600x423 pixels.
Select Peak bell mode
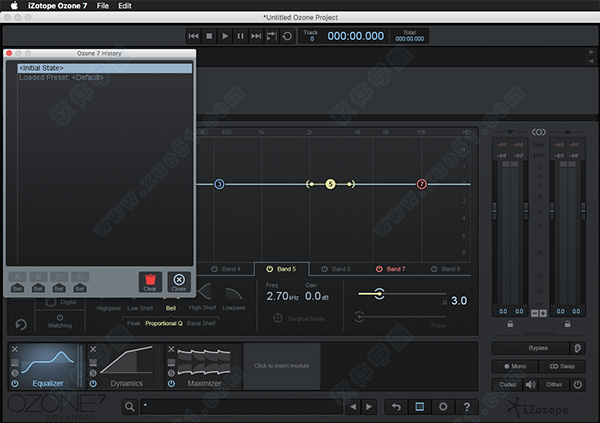tap(134, 323)
